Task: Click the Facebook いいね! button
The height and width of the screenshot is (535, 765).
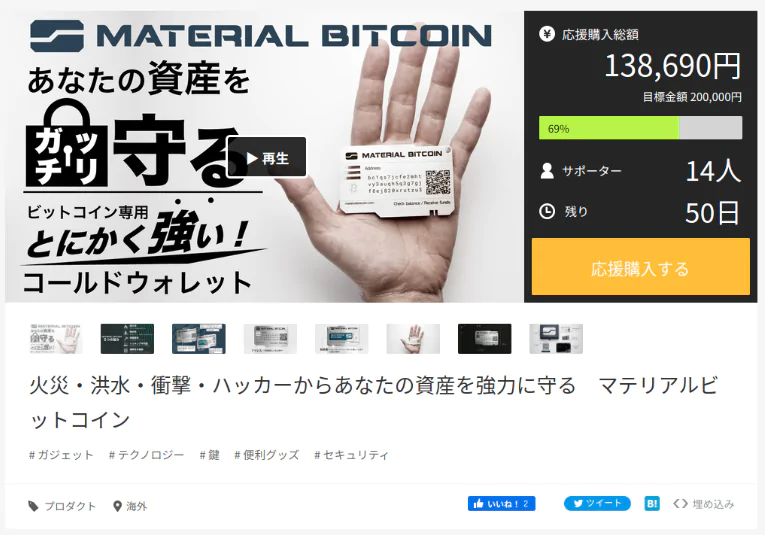Action: pyautogui.click(x=501, y=504)
